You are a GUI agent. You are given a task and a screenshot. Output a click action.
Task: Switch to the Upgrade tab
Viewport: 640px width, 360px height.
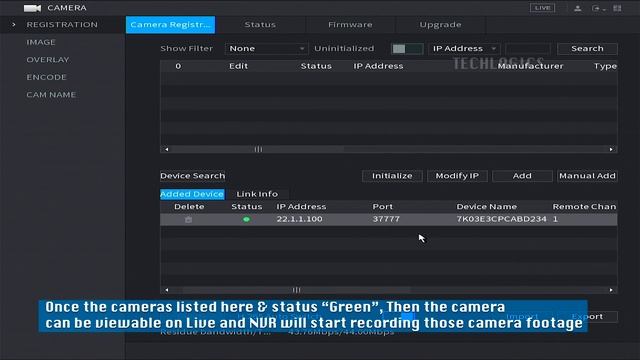[x=440, y=25]
